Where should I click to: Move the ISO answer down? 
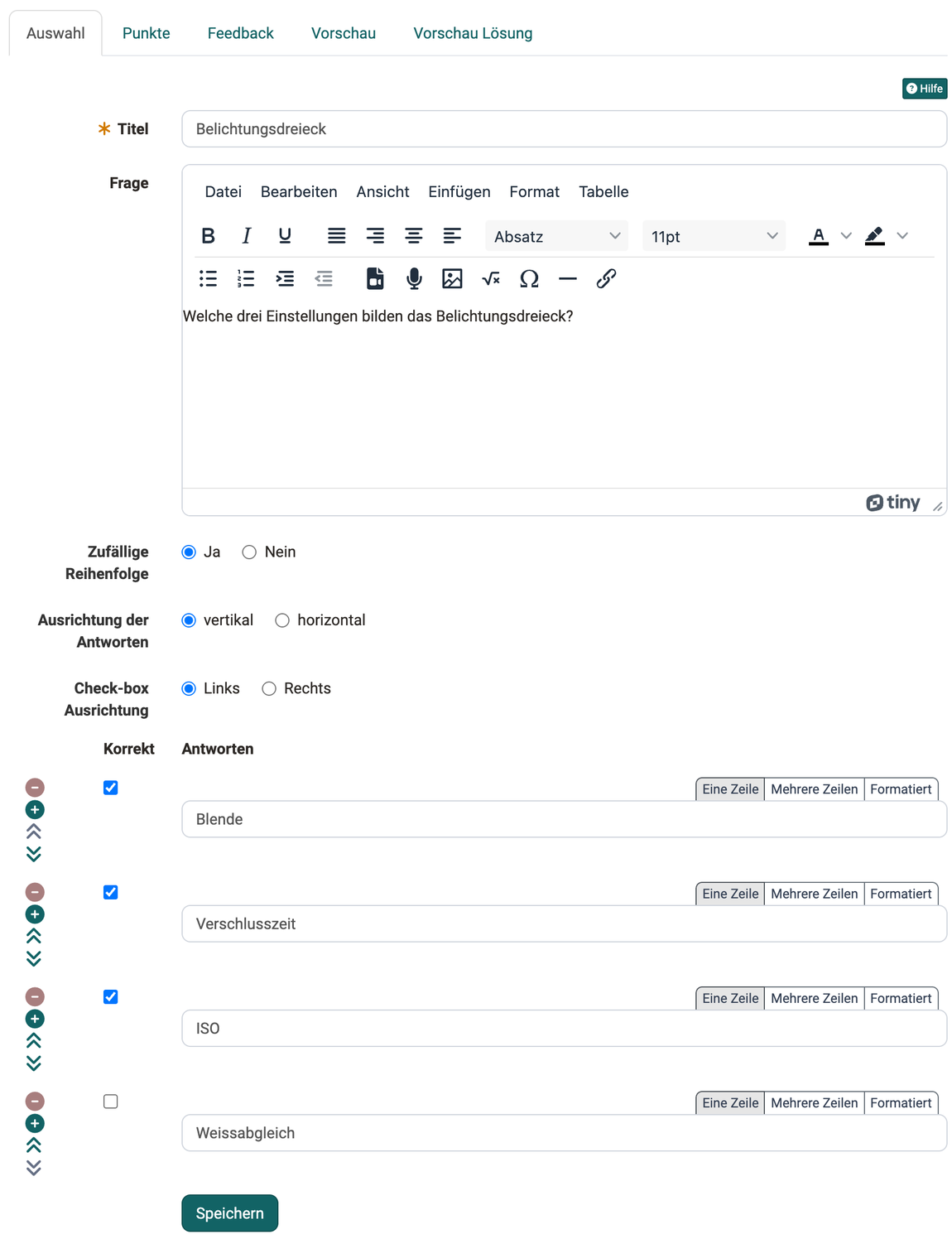[34, 1063]
